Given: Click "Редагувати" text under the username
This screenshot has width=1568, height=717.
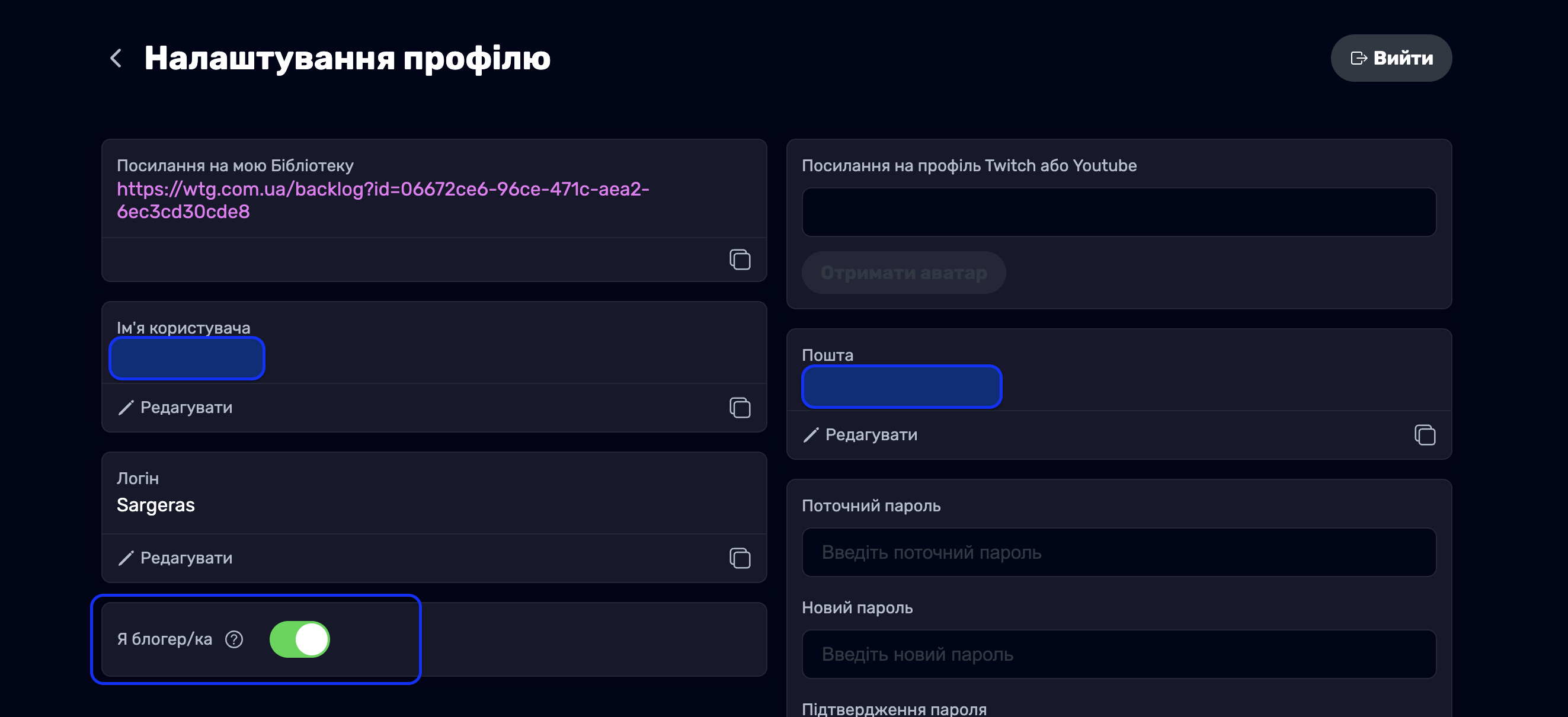Looking at the screenshot, I should 186,408.
